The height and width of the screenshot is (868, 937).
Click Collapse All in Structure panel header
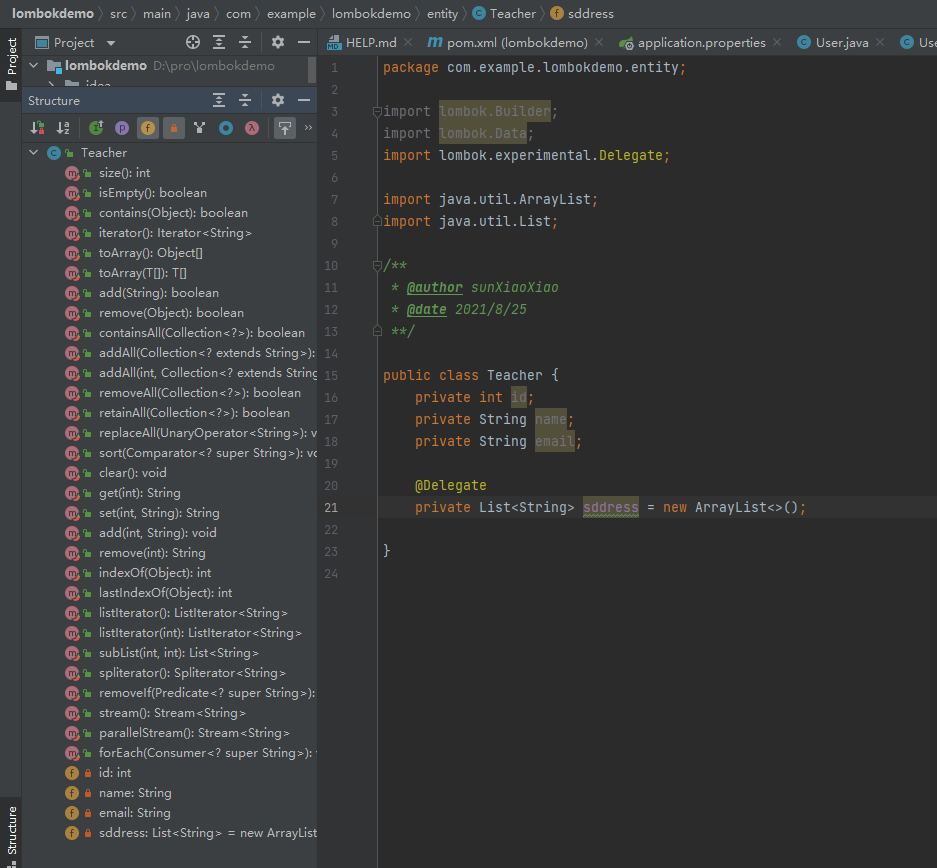click(244, 100)
